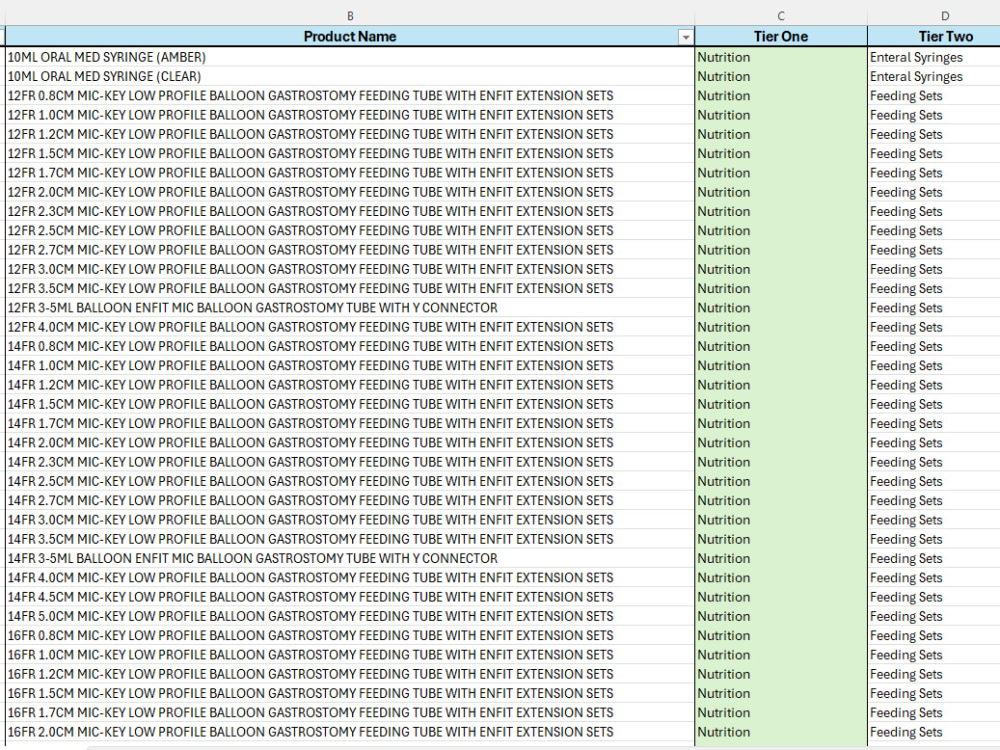Select the 12FR 3.5CM MIC-KEY product cell
The width and height of the screenshot is (1000, 750).
pyautogui.click(x=349, y=288)
